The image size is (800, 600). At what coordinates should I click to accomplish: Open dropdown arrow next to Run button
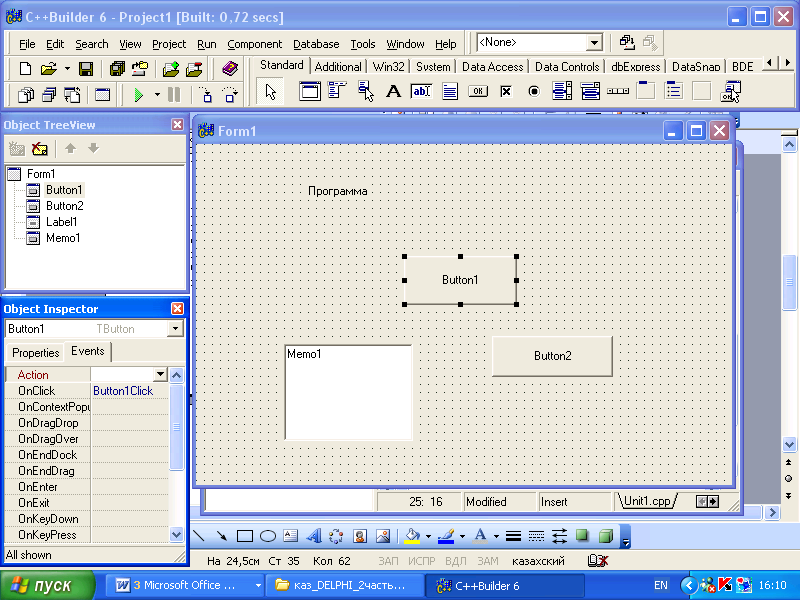(157, 95)
